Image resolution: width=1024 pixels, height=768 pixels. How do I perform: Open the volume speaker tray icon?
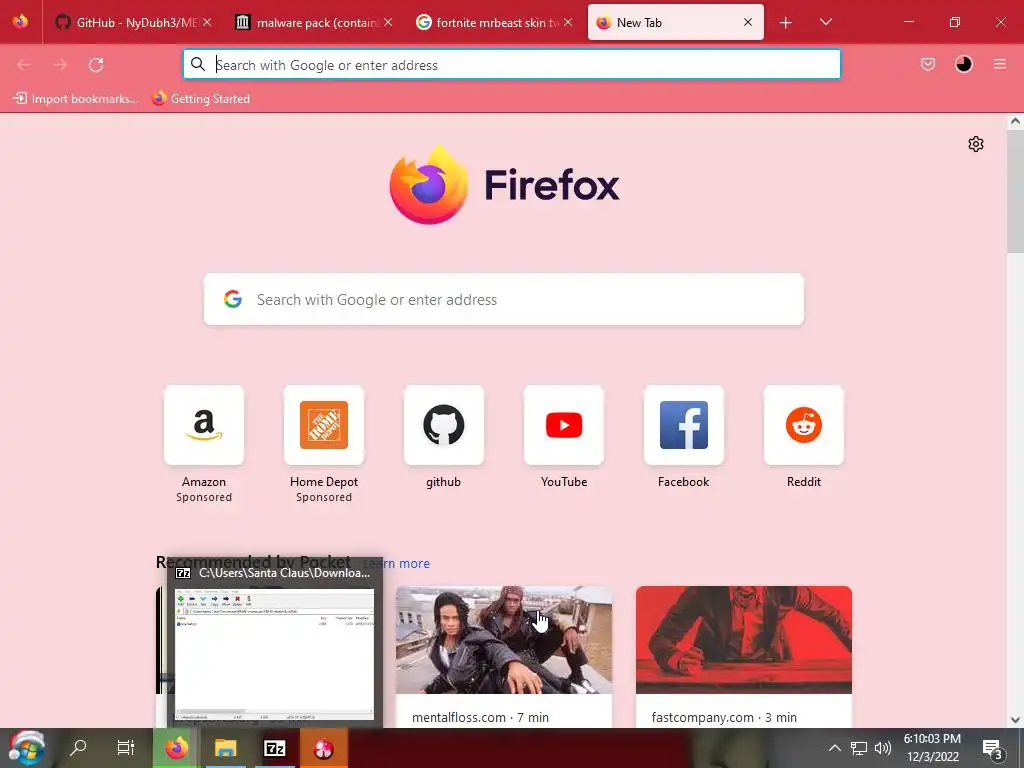coord(882,748)
